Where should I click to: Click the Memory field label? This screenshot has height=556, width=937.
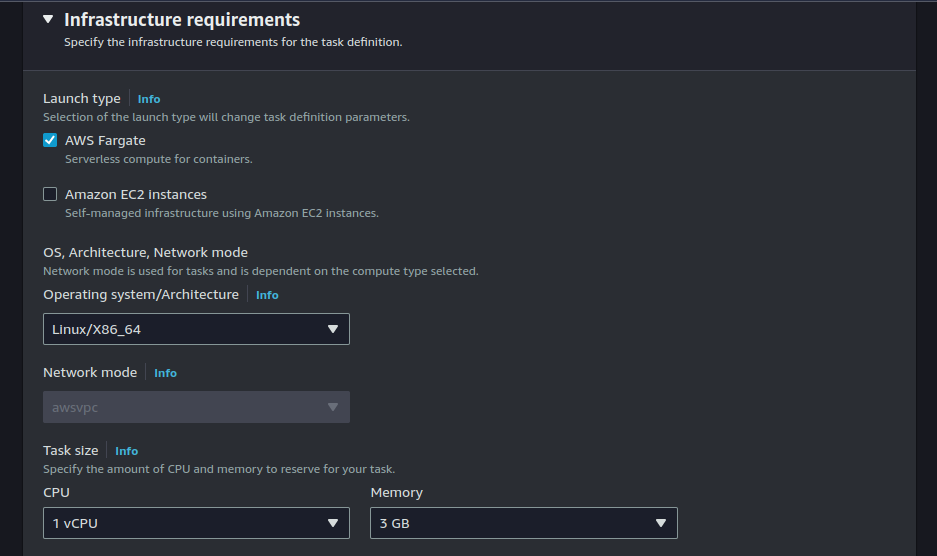(x=396, y=493)
